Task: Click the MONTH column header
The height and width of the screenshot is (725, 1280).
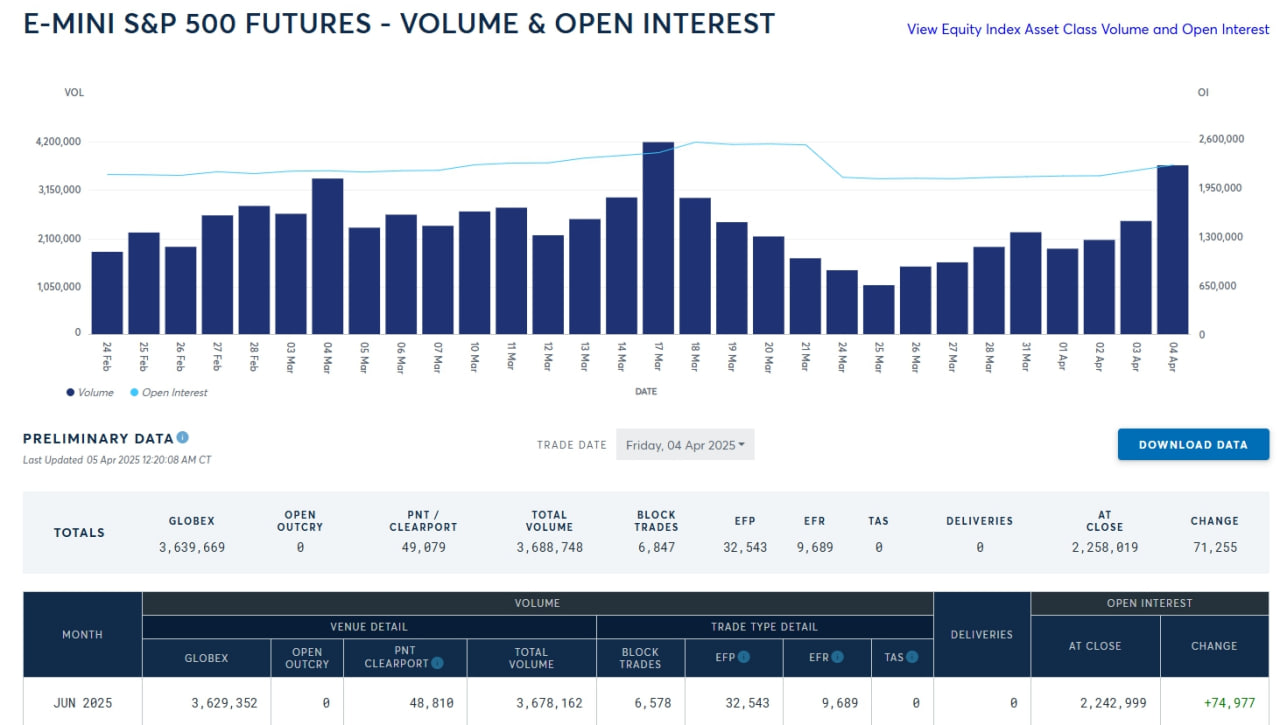Action: [x=82, y=634]
